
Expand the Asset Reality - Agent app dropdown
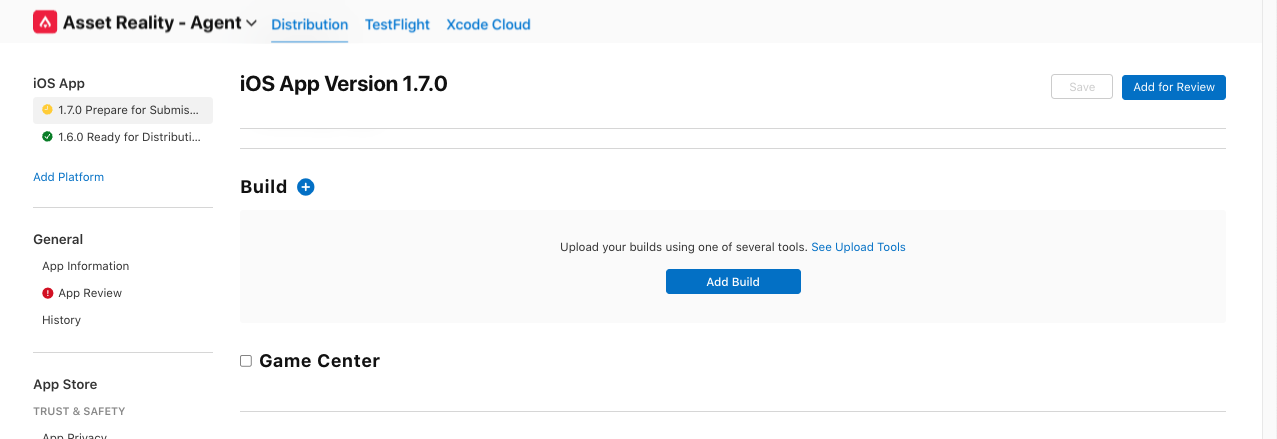coord(251,23)
